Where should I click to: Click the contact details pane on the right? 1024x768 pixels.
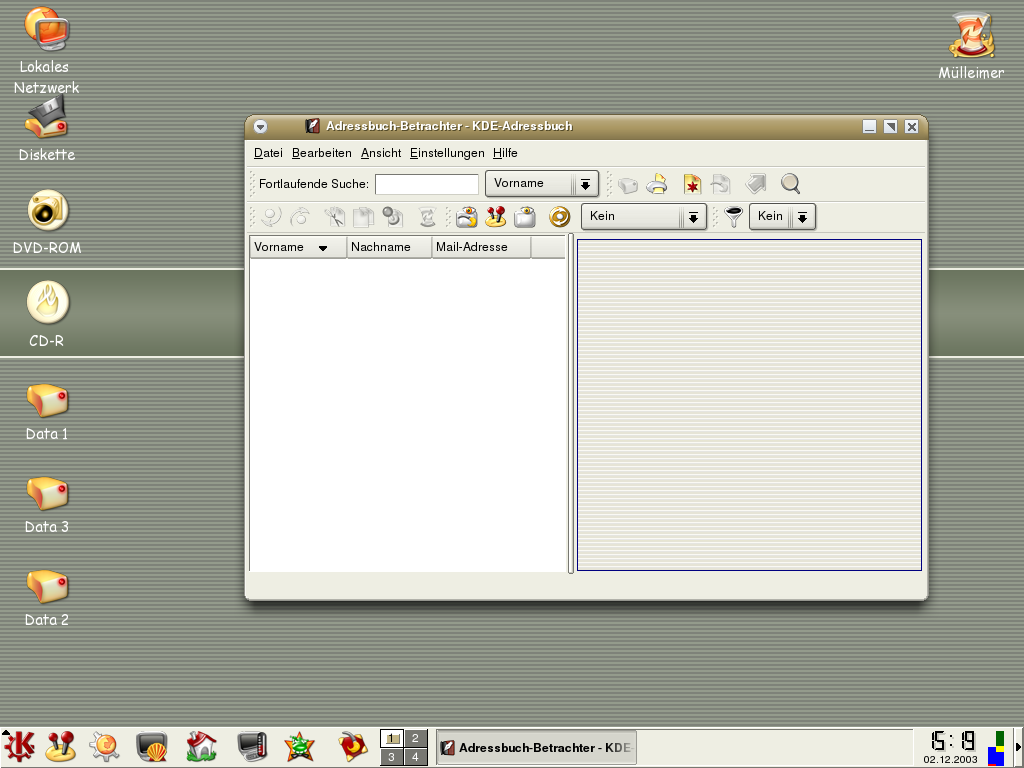click(749, 405)
